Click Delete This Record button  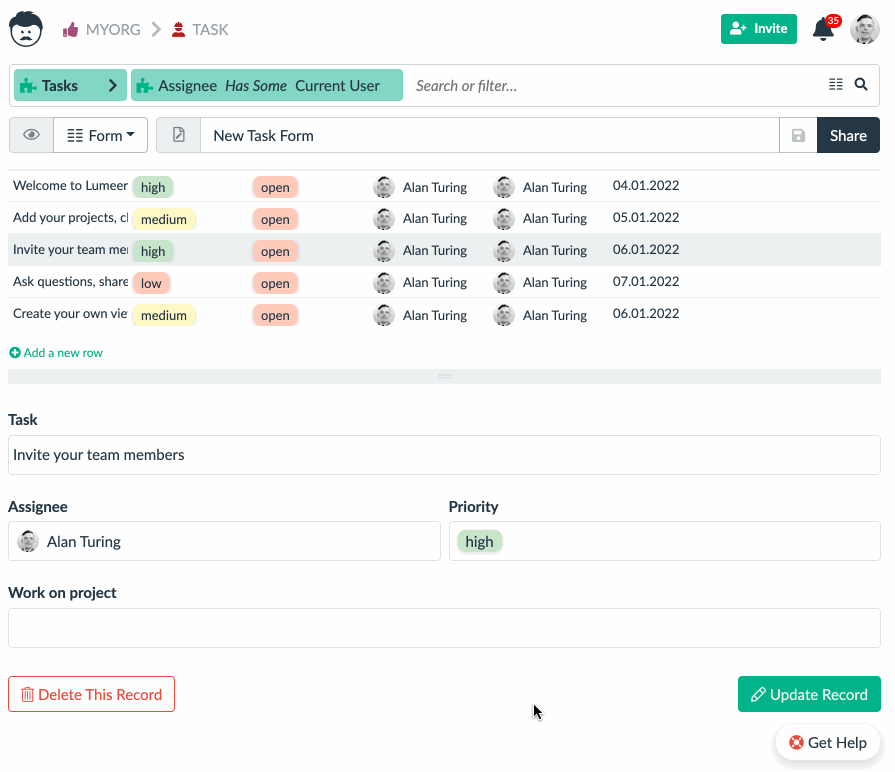click(91, 694)
